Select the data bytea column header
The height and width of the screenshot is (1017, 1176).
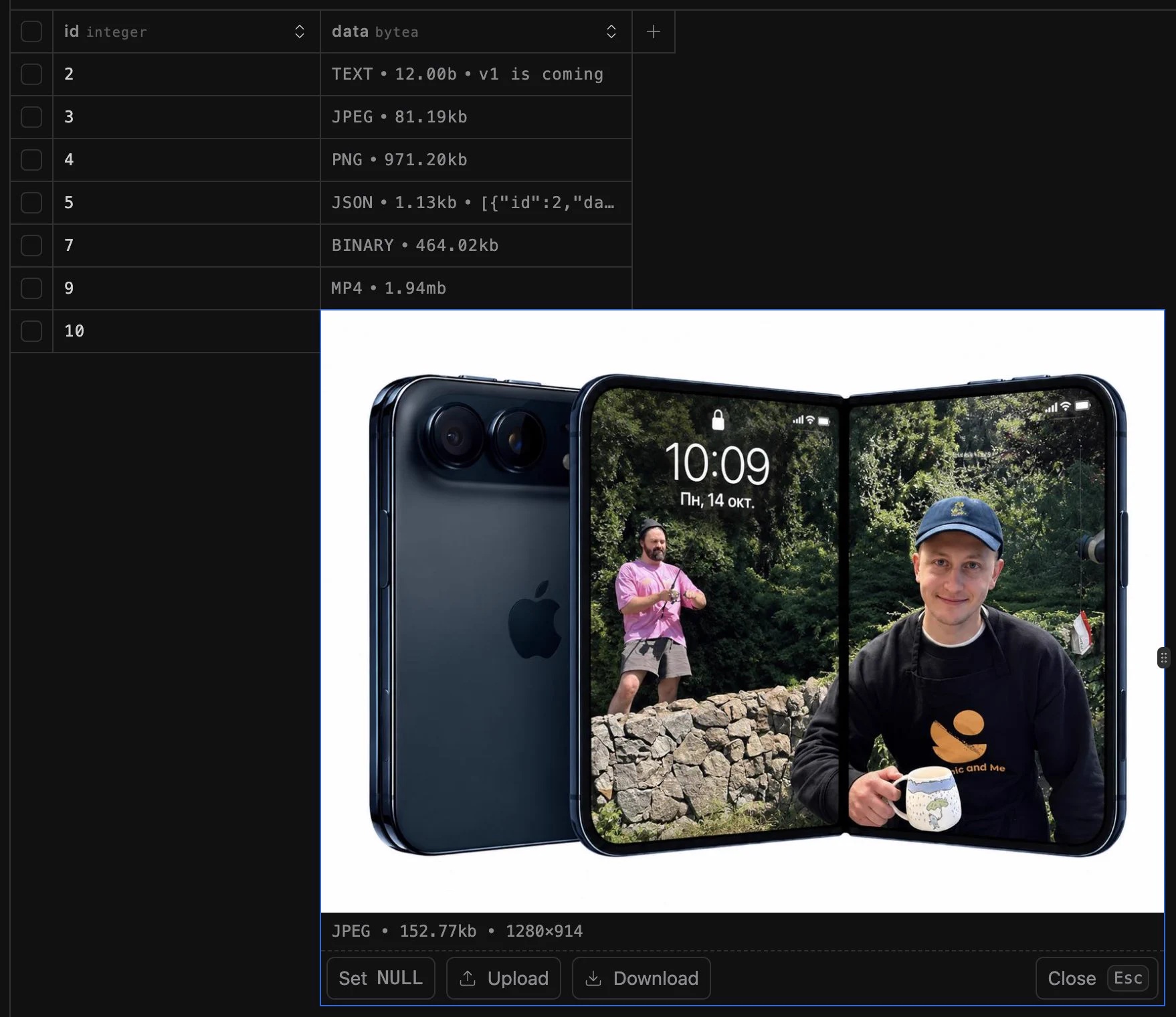pyautogui.click(x=476, y=31)
